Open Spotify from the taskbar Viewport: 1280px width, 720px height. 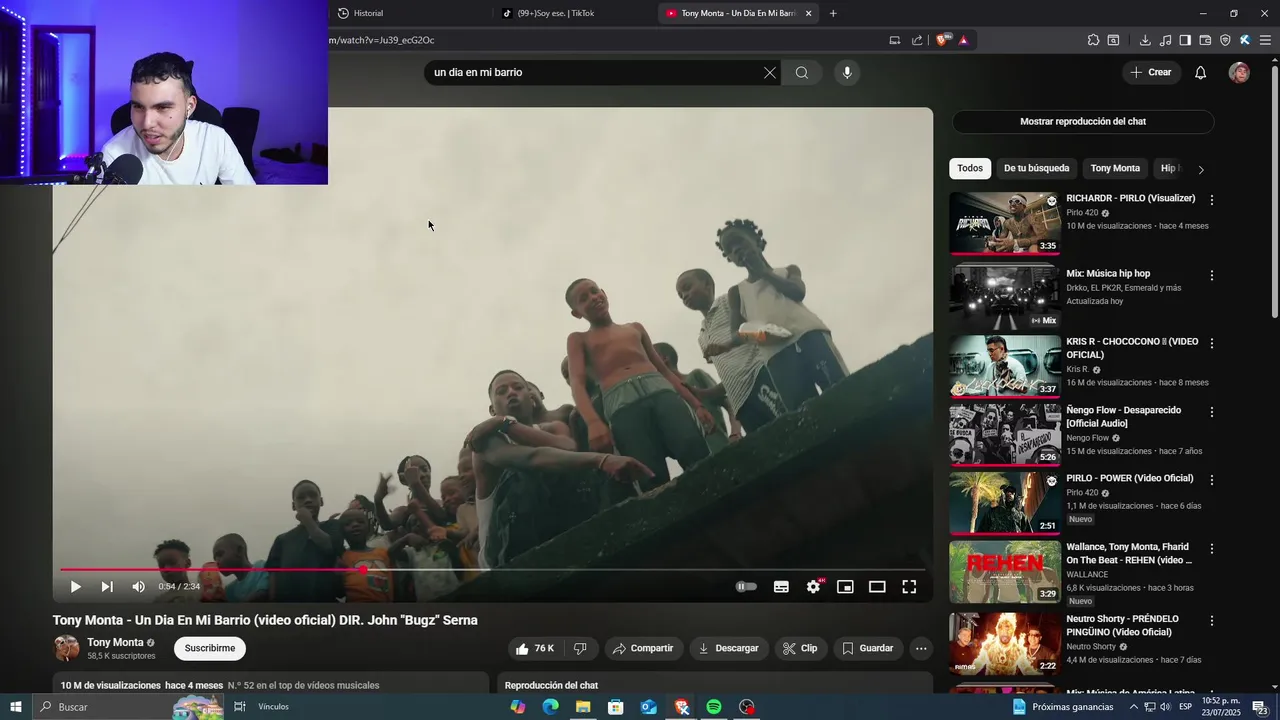714,707
